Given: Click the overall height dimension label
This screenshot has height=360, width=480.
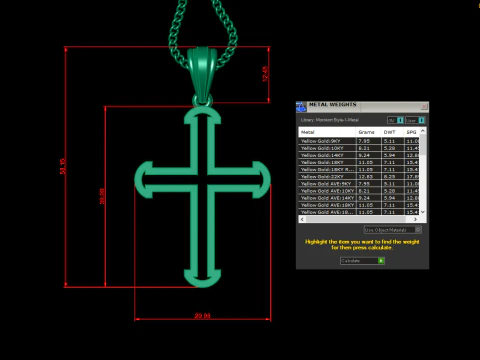Looking at the screenshot, I should pos(62,166).
